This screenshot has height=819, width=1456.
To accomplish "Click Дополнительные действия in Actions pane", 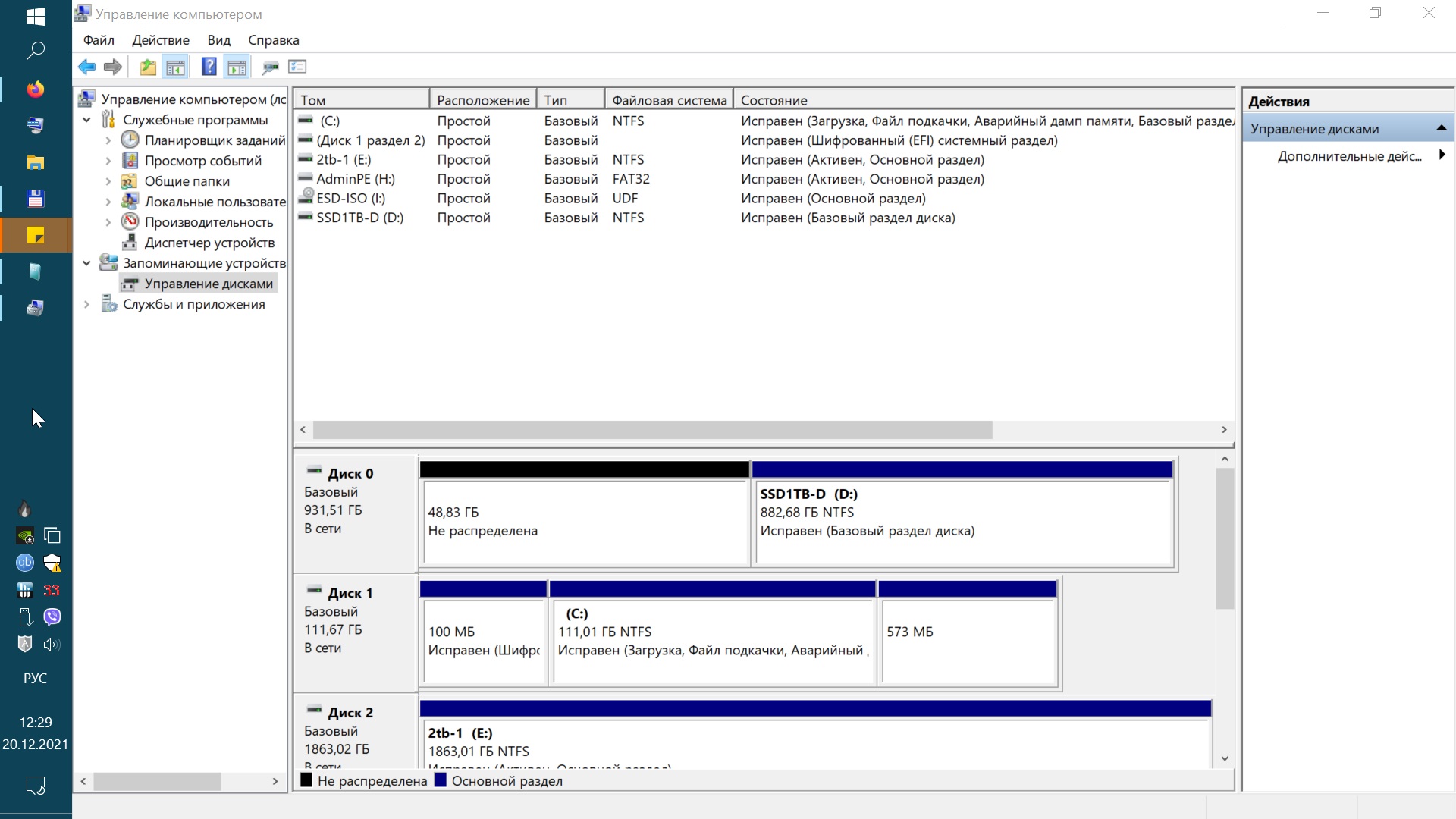I will [1349, 156].
